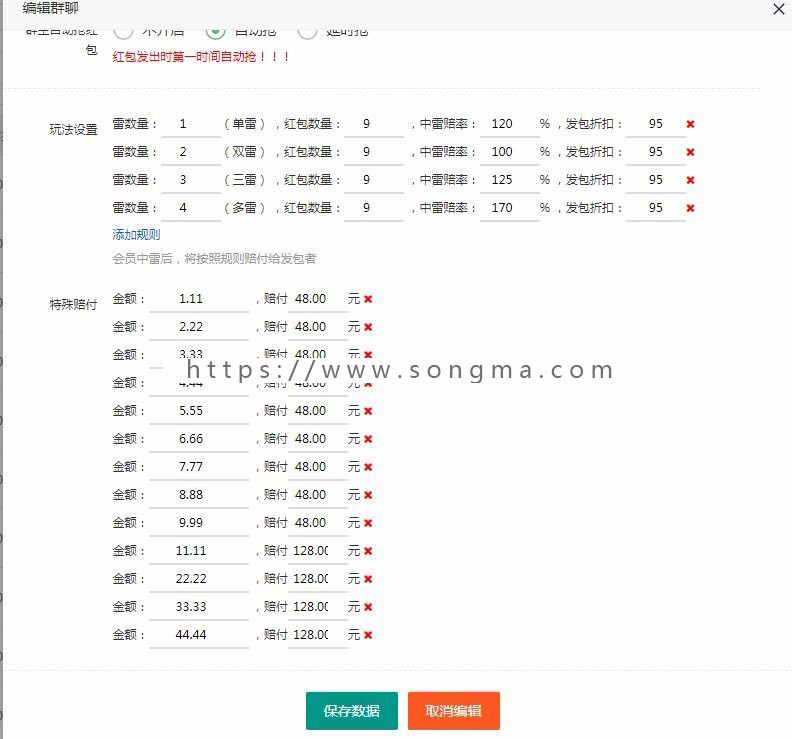Edit 红包数量 field in 多雷 row
Screen dimensions: 792x739
tap(374, 208)
